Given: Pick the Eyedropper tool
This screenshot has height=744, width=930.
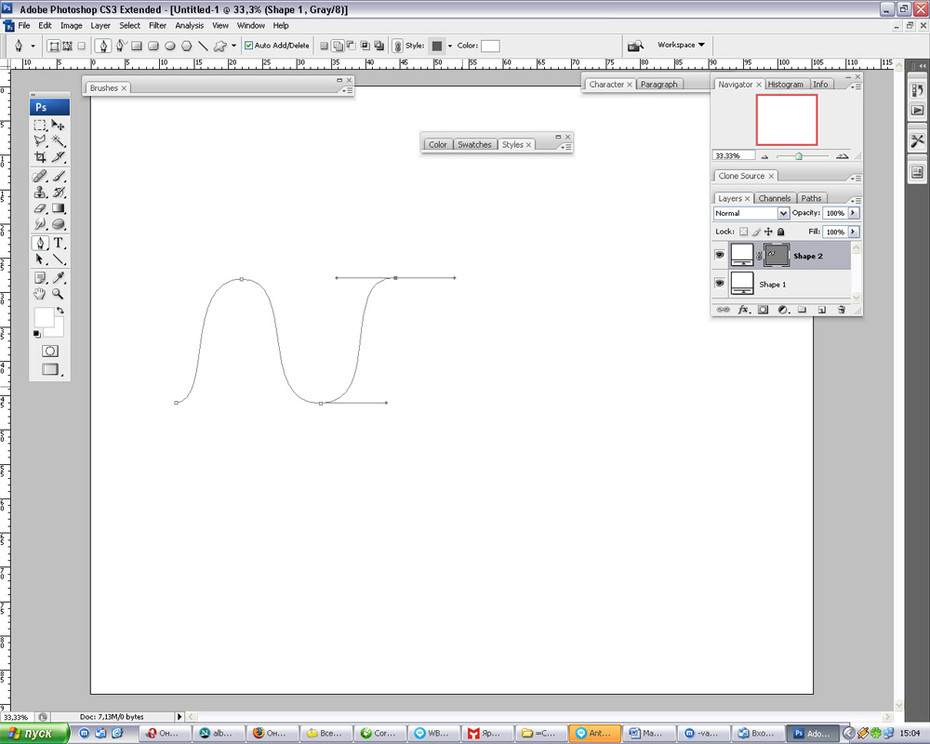Looking at the screenshot, I should (x=58, y=277).
